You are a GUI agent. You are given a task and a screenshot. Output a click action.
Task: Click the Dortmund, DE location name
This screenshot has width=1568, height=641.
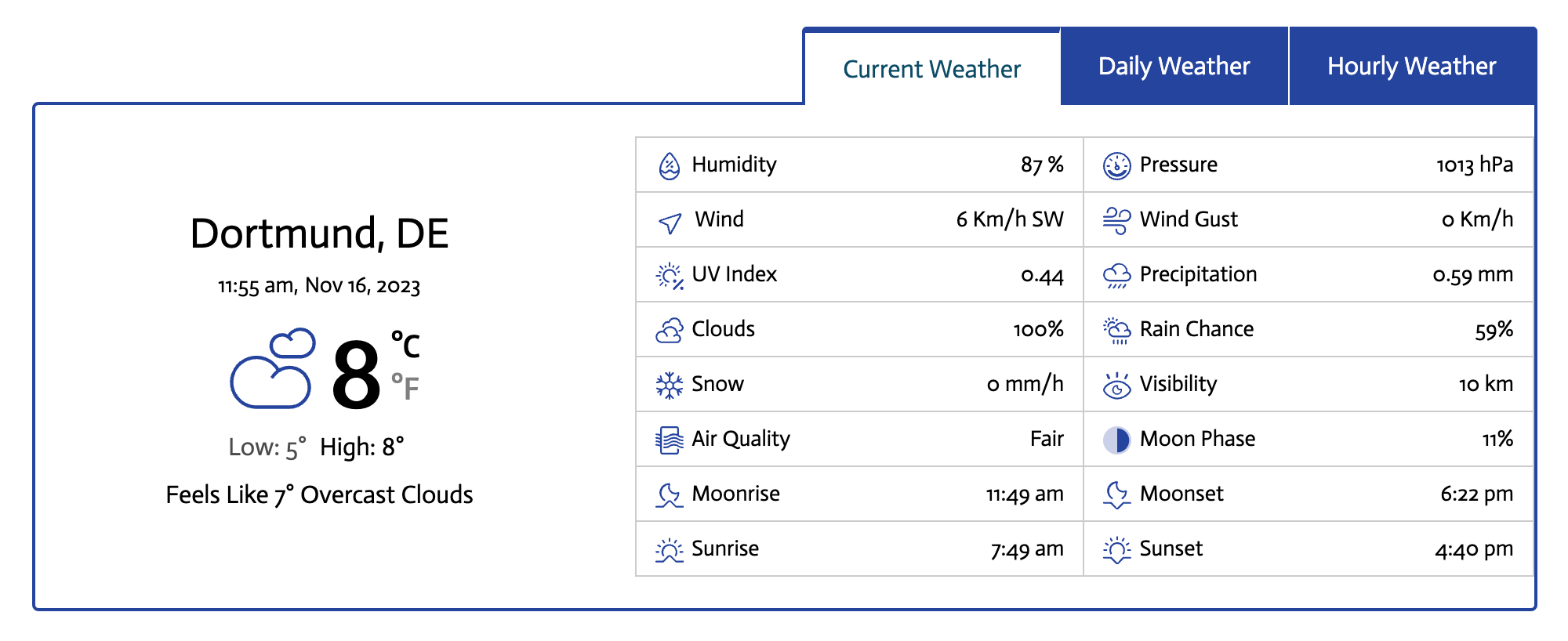tap(321, 232)
